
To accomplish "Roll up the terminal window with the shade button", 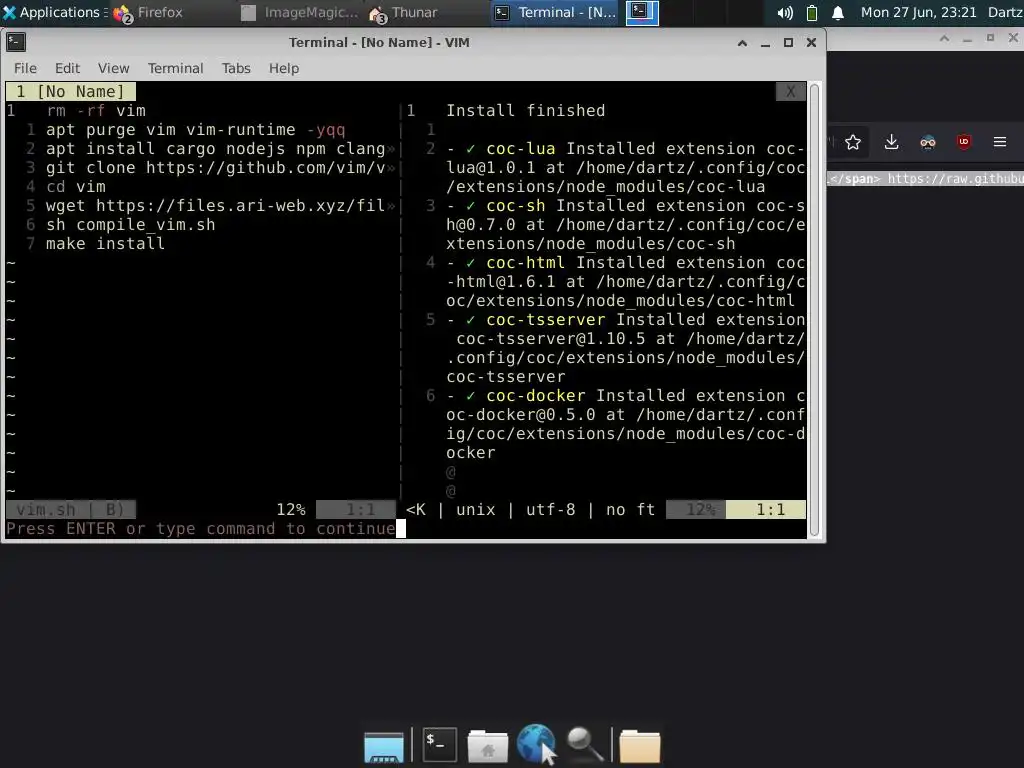I will click(x=742, y=42).
